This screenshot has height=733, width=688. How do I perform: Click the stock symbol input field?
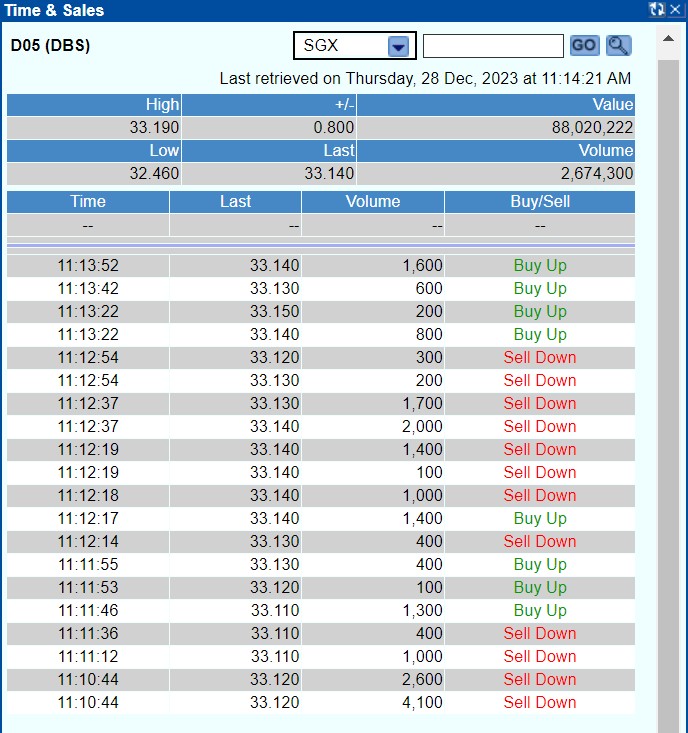(x=493, y=46)
